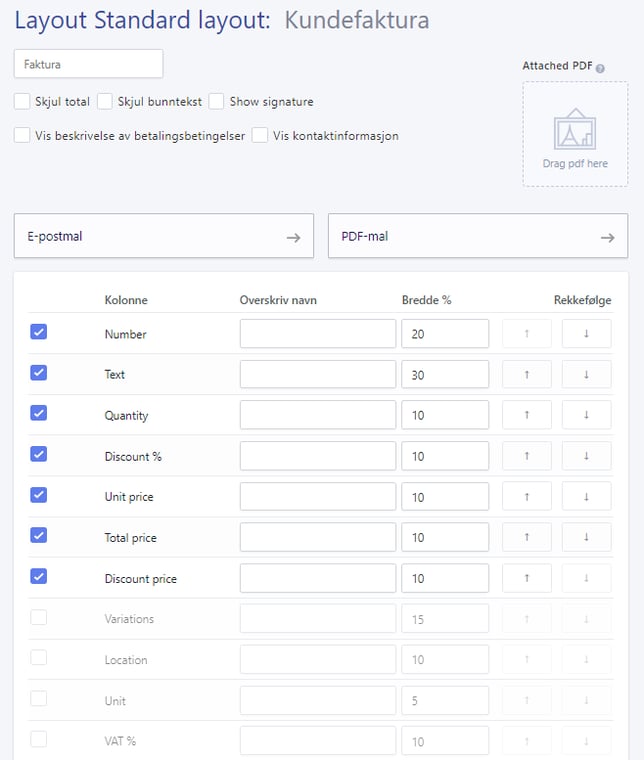
Task: Click the Faktura name input field
Action: [x=88, y=64]
